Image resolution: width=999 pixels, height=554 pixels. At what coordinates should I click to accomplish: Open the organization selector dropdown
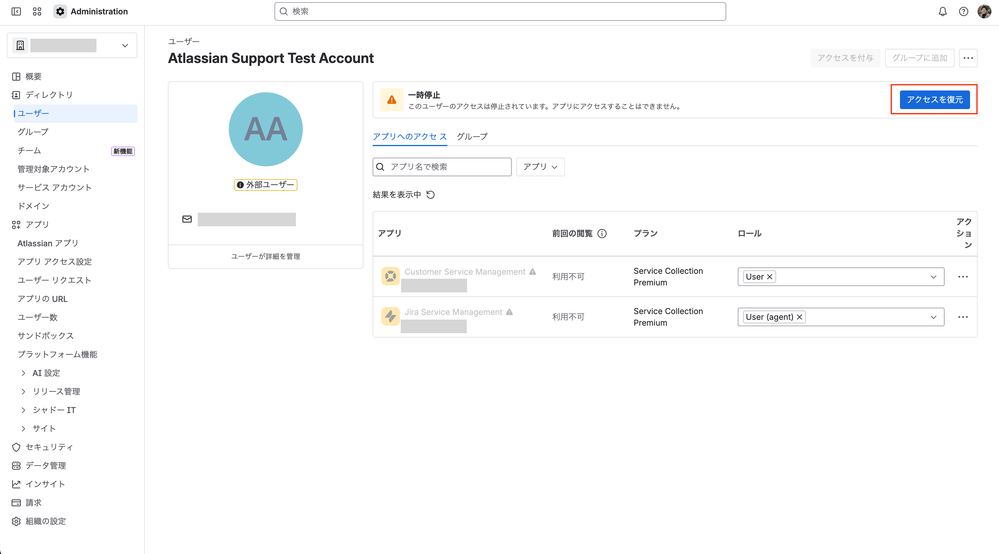[x=72, y=46]
